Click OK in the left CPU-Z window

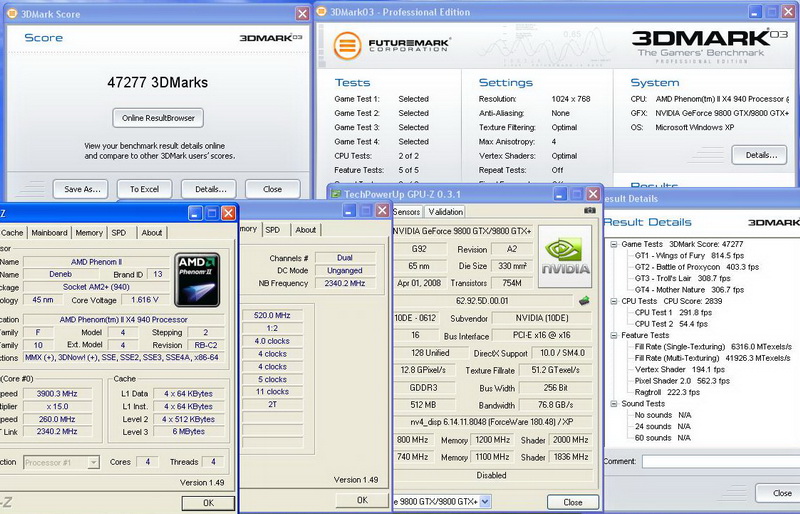coord(208,503)
